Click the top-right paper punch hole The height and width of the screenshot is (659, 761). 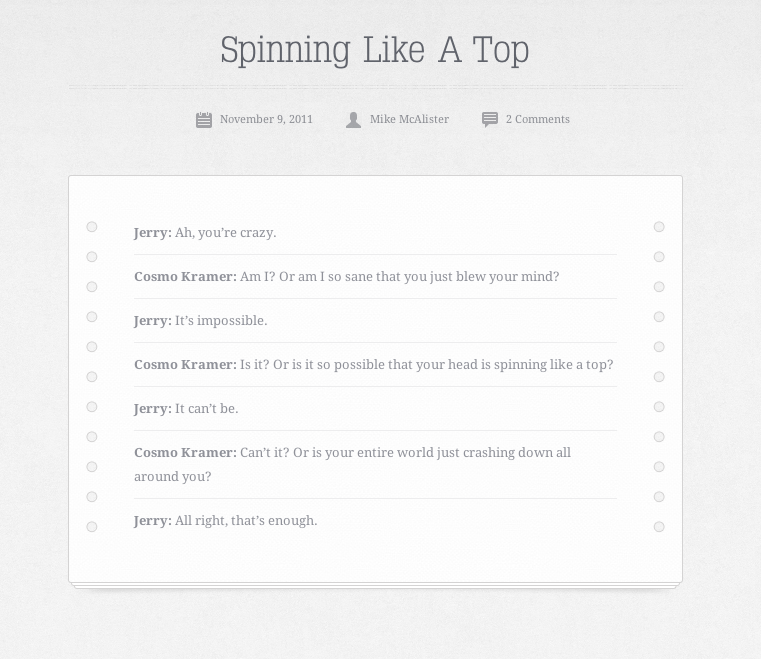pyautogui.click(x=659, y=227)
